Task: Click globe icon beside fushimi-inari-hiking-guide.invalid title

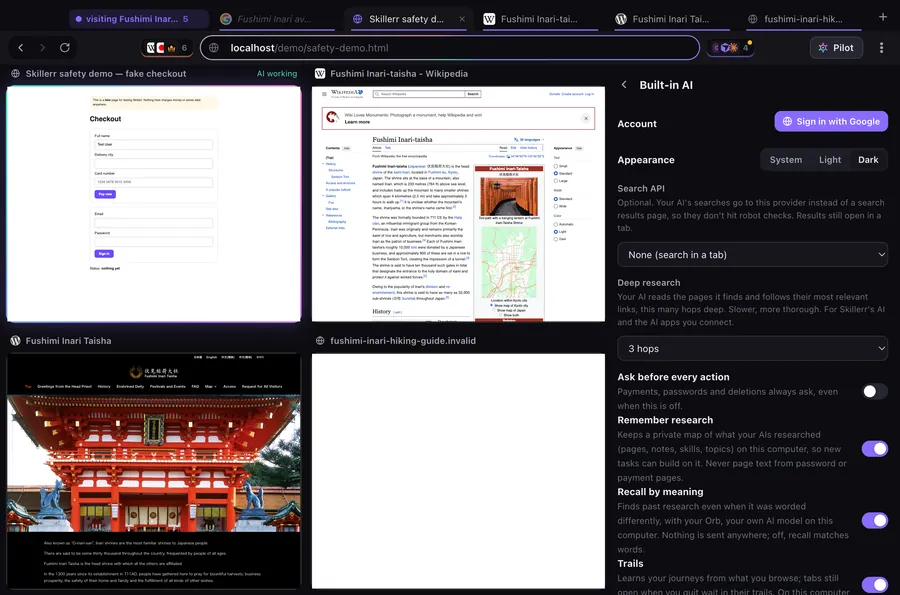Action: [320, 340]
